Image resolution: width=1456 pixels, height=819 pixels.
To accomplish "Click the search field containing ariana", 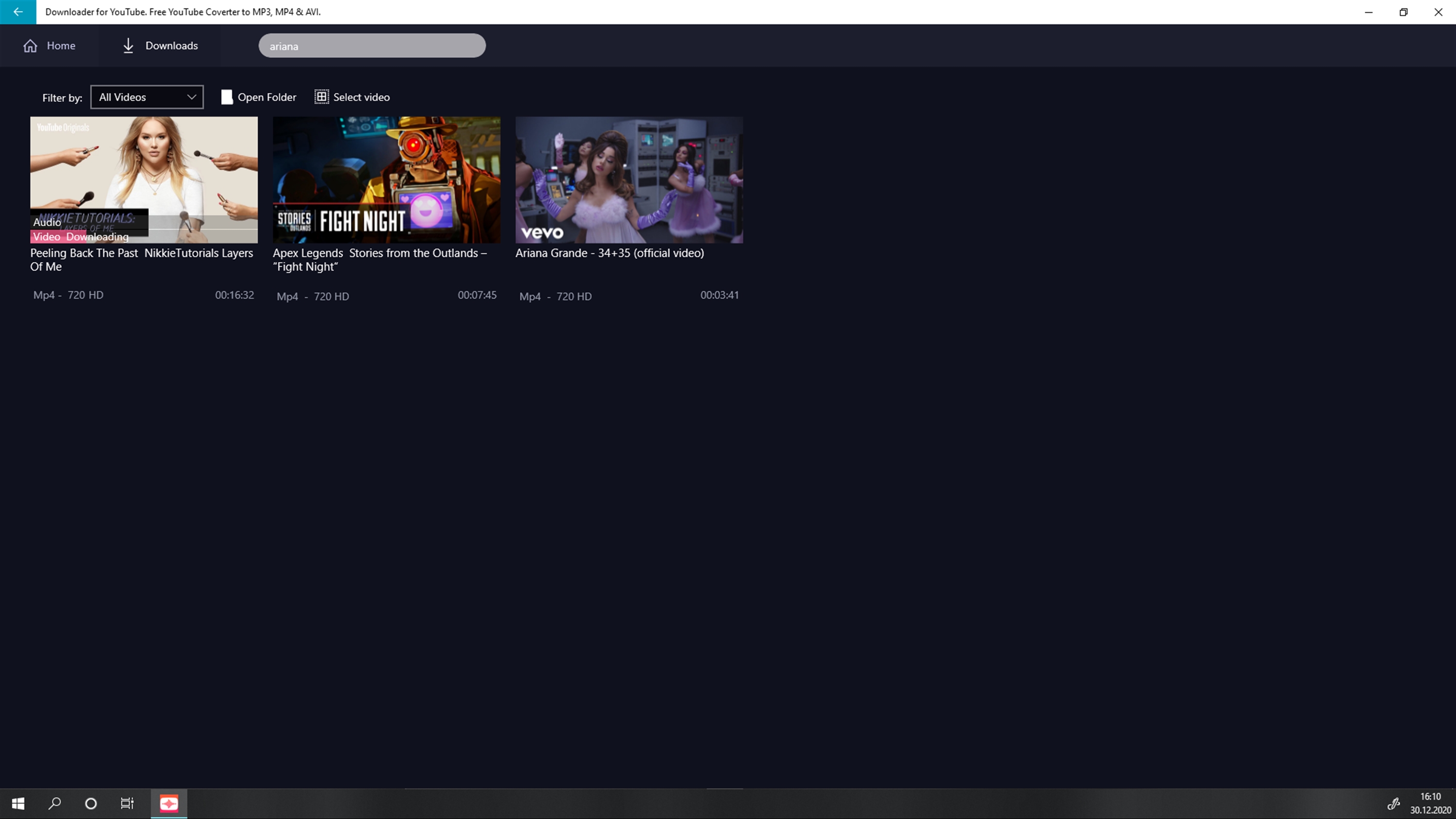I will (371, 46).
